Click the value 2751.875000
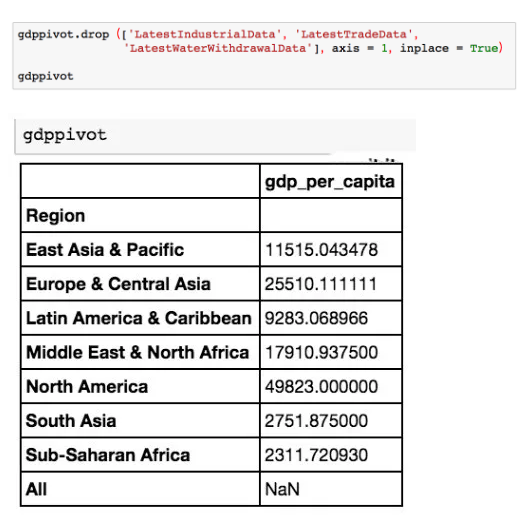528x521 pixels. click(316, 421)
